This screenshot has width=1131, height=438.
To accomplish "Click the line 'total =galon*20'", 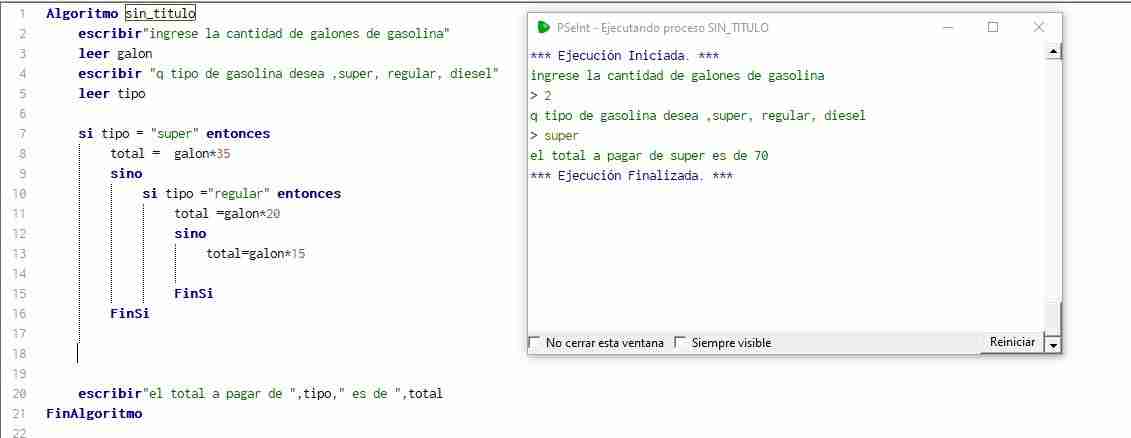I will [227, 214].
